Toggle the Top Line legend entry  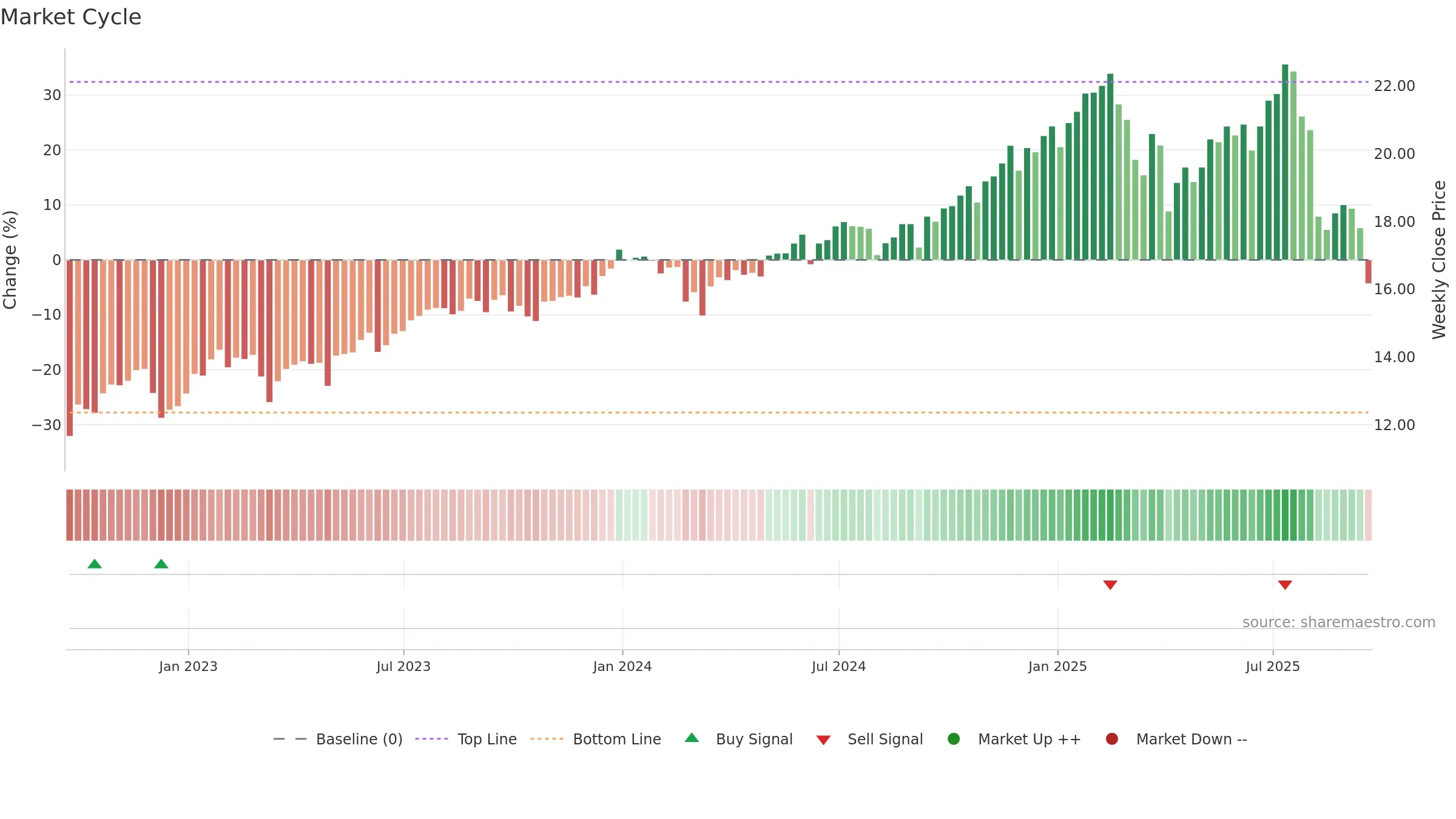(x=466, y=739)
